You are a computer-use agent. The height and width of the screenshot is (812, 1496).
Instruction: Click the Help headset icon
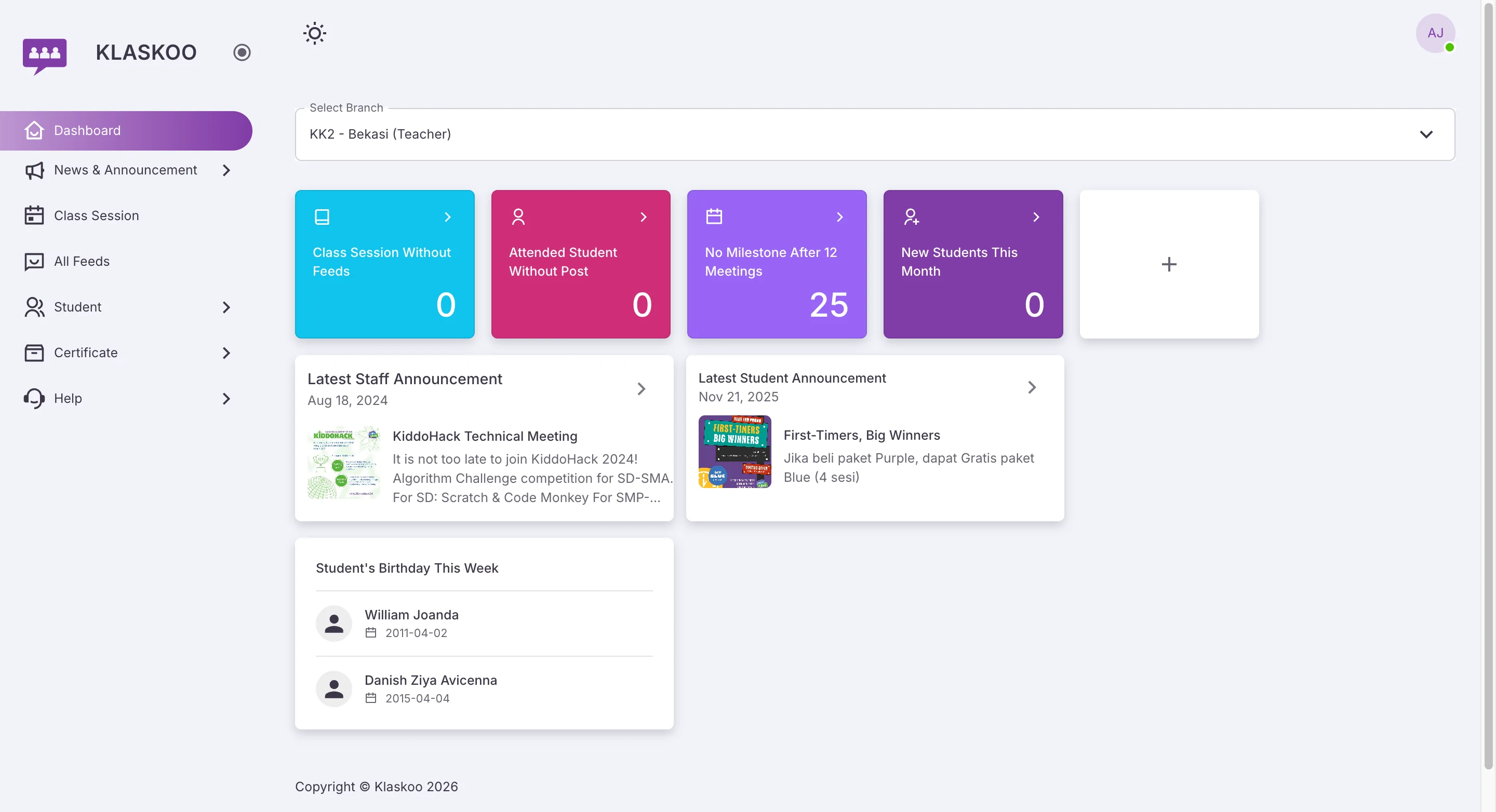click(34, 398)
